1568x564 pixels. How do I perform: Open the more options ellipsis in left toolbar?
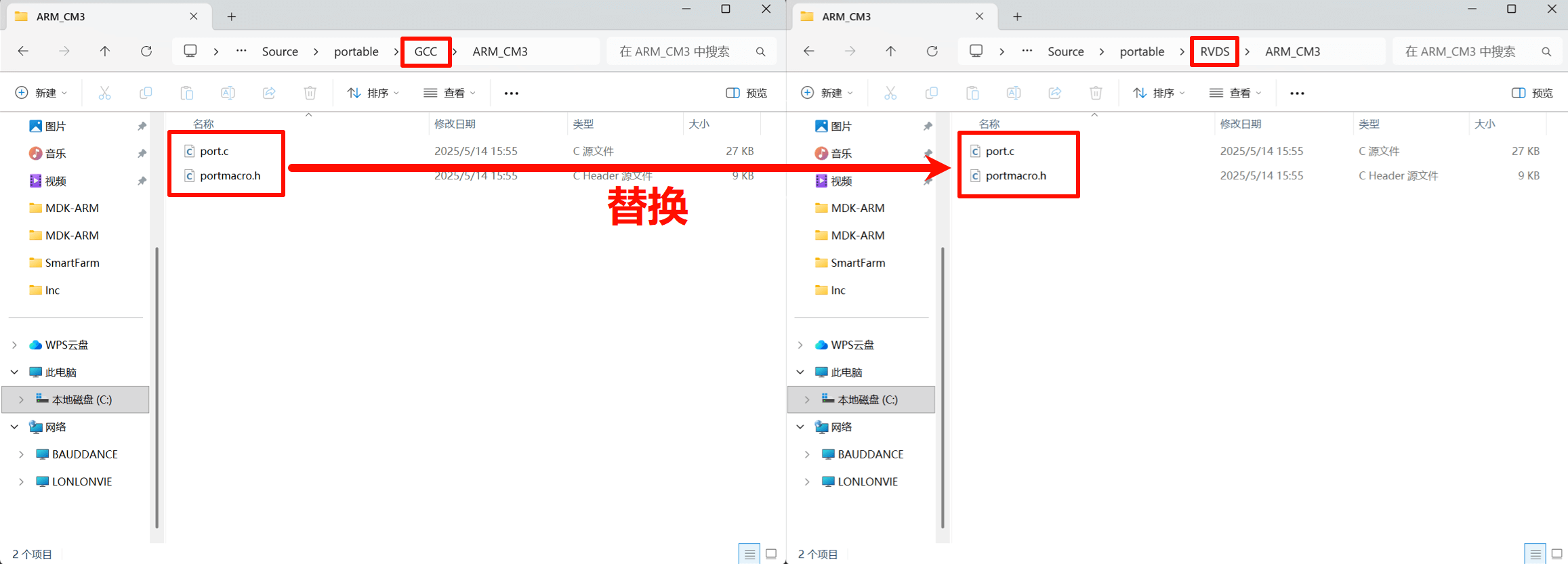click(x=512, y=93)
